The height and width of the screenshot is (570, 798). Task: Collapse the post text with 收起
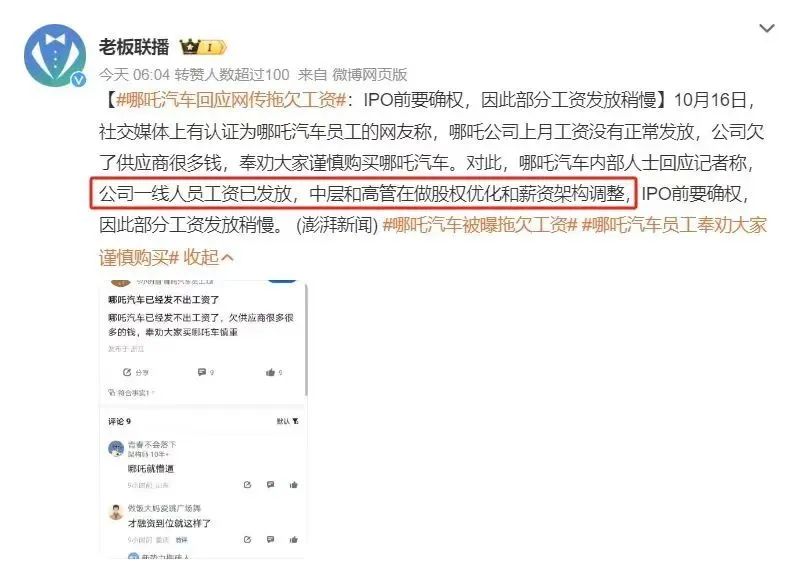pyautogui.click(x=209, y=258)
